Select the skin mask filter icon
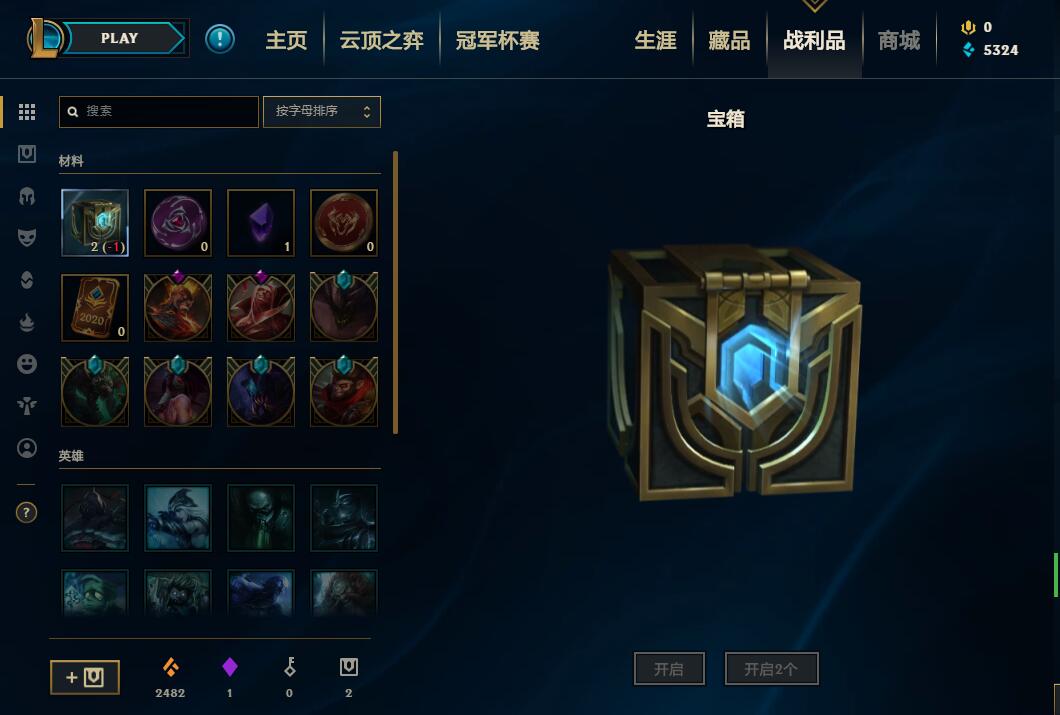The width and height of the screenshot is (1060, 715). [x=26, y=237]
